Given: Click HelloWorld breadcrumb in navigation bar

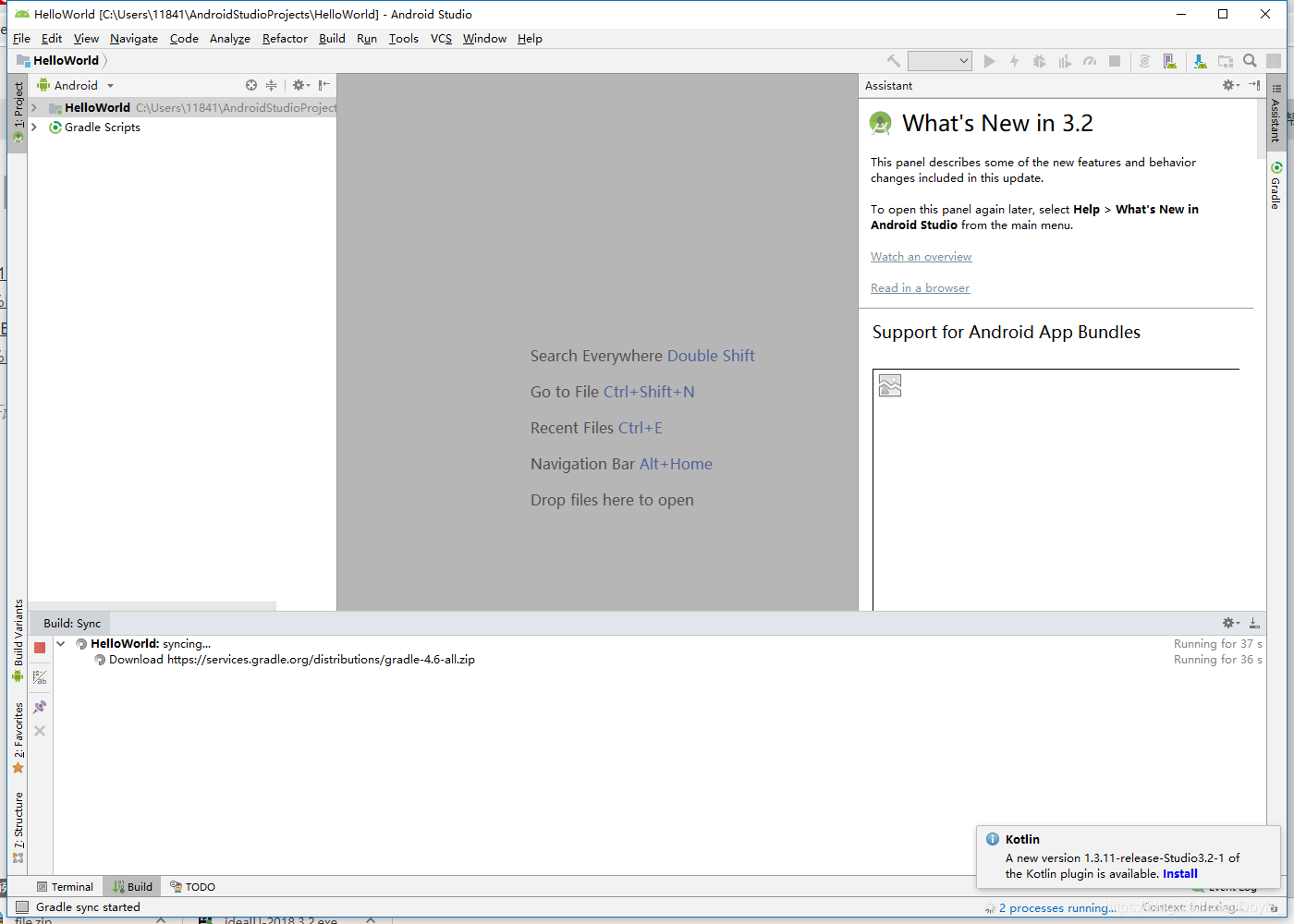Looking at the screenshot, I should [66, 61].
